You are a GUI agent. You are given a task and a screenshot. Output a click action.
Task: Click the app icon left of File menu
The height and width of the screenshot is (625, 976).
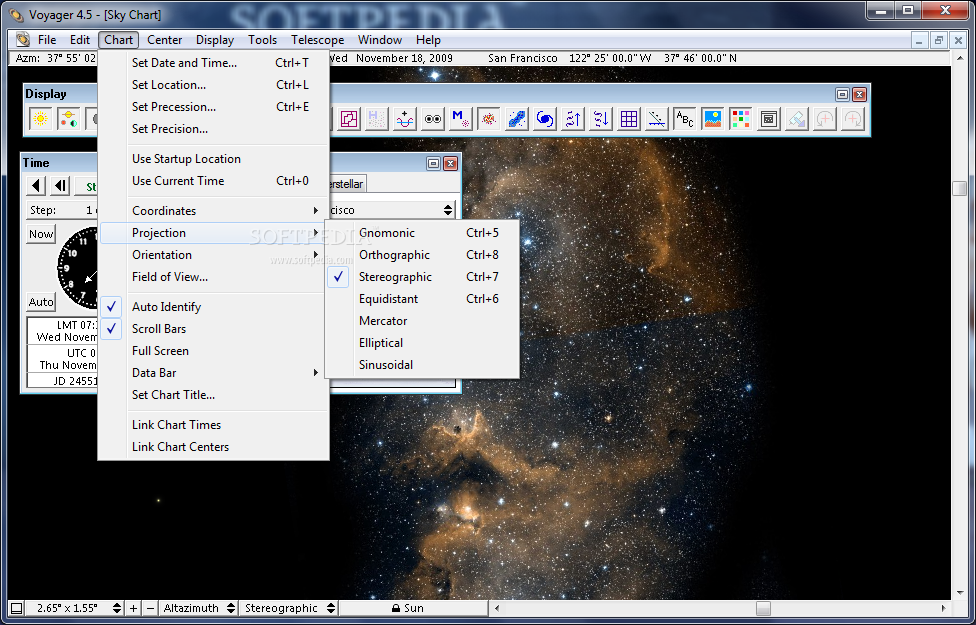[23, 39]
